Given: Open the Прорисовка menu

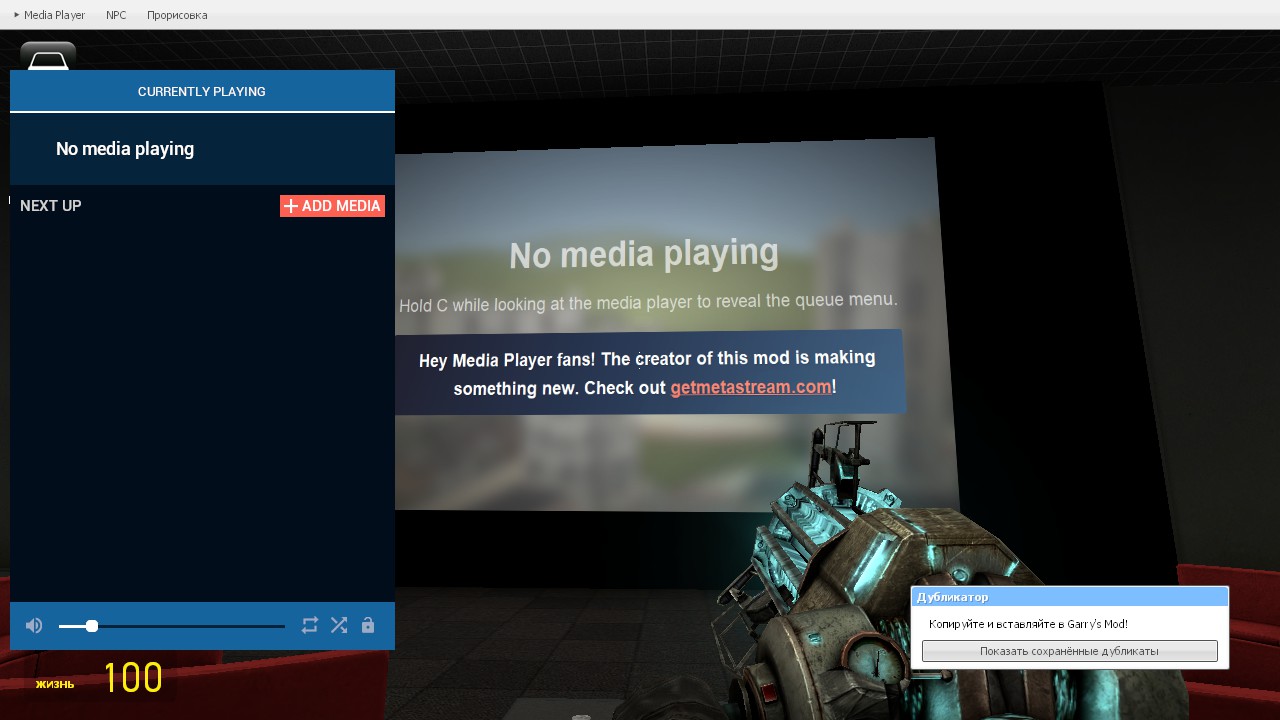Looking at the screenshot, I should (x=177, y=15).
